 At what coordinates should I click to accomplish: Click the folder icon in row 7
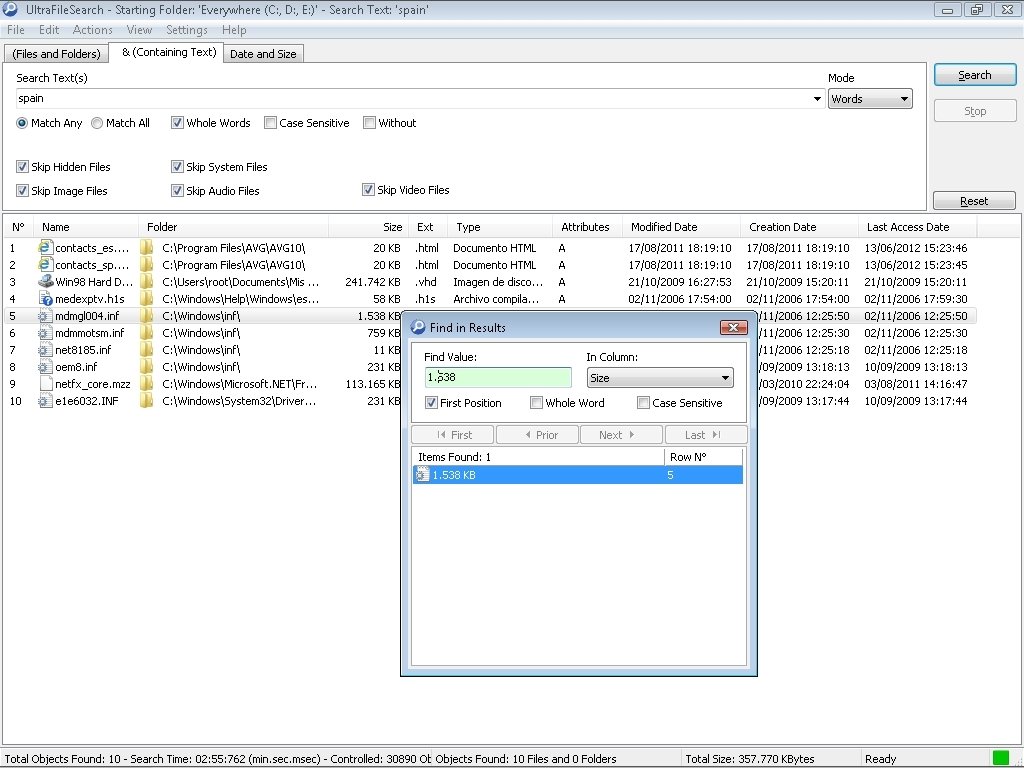(x=148, y=349)
